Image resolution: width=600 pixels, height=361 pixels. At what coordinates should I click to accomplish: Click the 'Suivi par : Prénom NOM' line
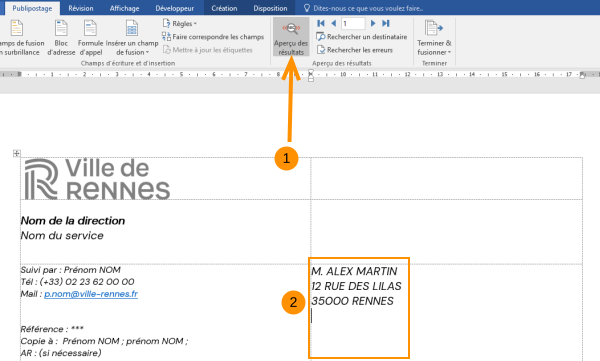pyautogui.click(x=70, y=270)
